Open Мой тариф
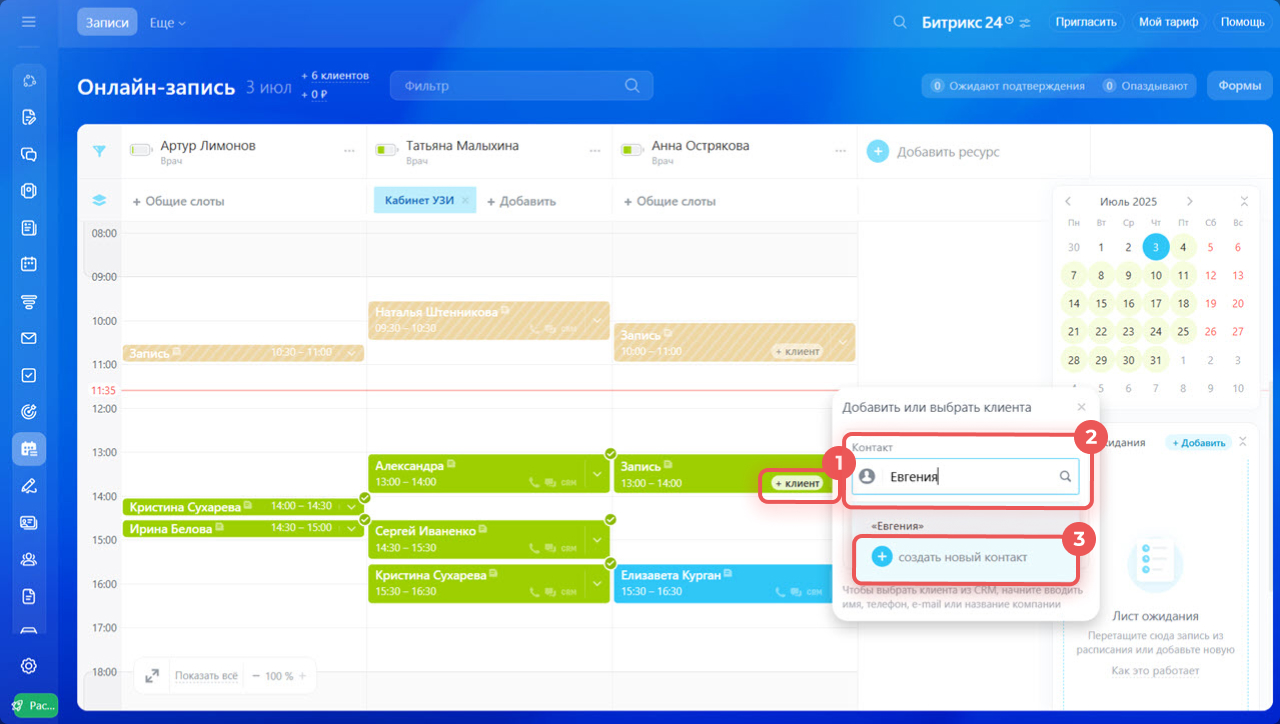The width and height of the screenshot is (1280, 724). [1169, 22]
